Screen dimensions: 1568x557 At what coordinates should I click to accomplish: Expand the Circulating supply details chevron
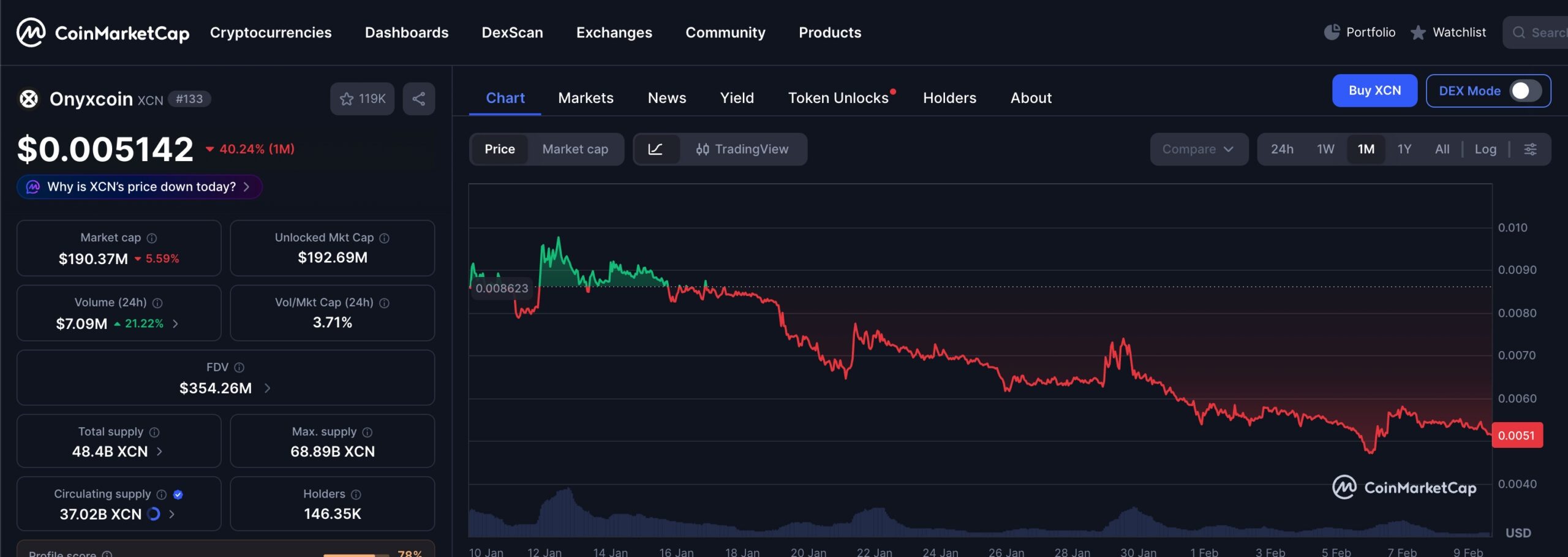point(171,514)
